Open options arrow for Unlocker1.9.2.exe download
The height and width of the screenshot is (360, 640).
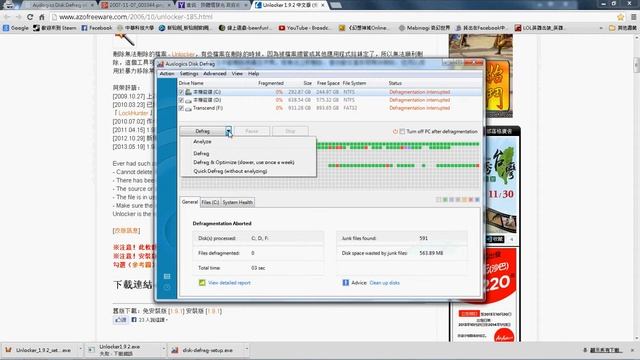click(164, 349)
